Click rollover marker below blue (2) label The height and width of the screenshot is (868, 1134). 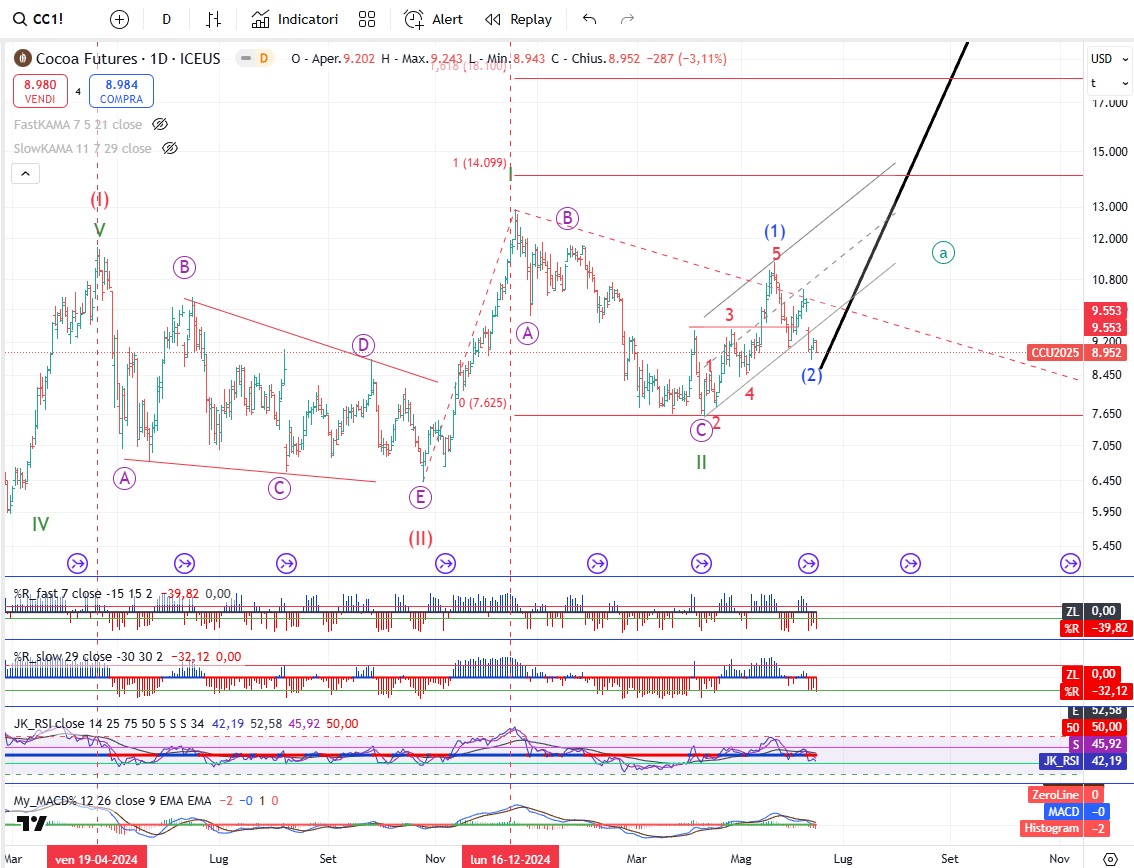pos(809,563)
